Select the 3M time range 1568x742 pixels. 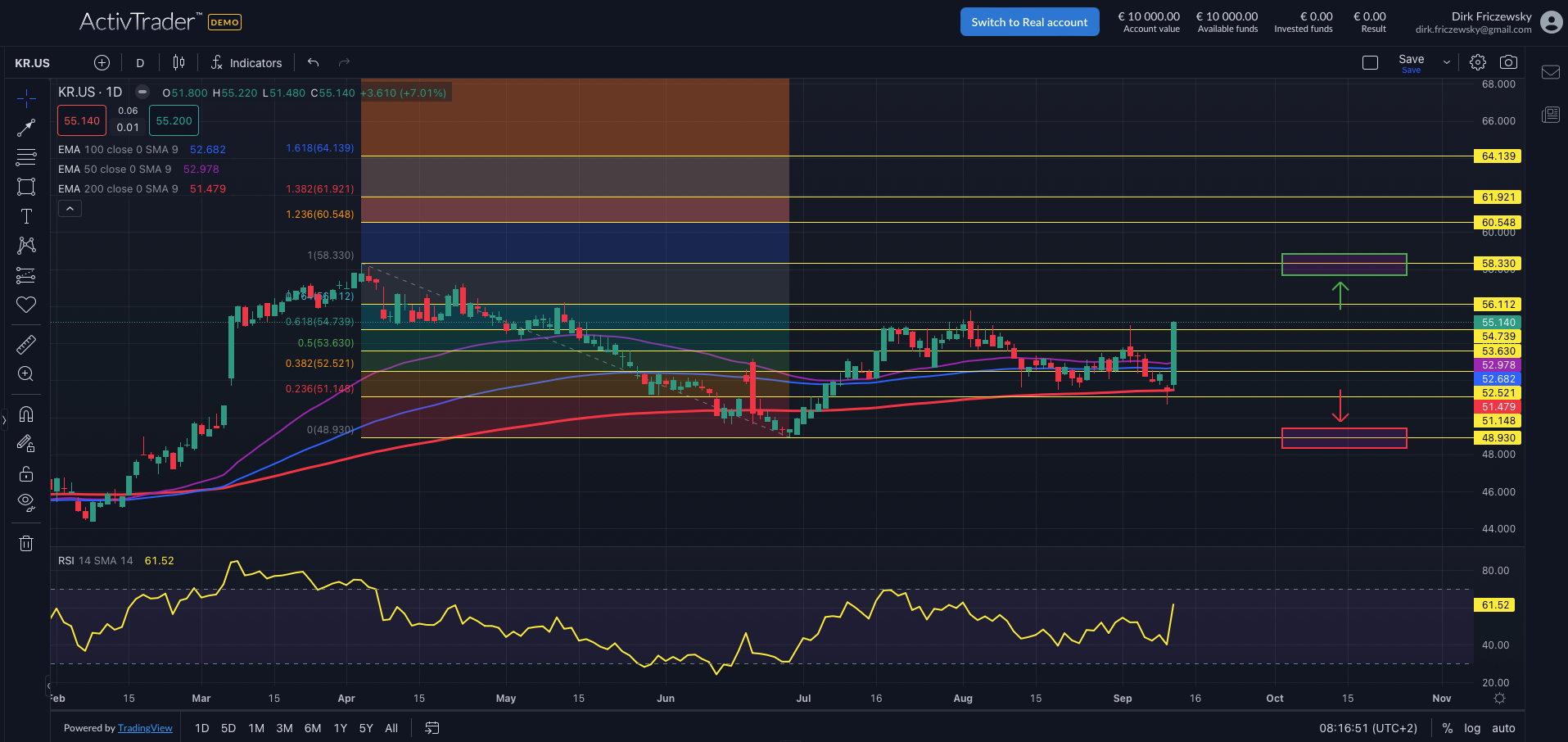pos(284,728)
